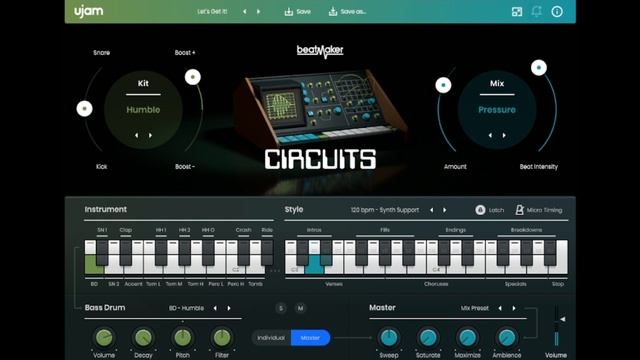Click the Ride black key
Image resolution: width=640 pixels, height=360 pixels.
pyautogui.click(x=267, y=252)
